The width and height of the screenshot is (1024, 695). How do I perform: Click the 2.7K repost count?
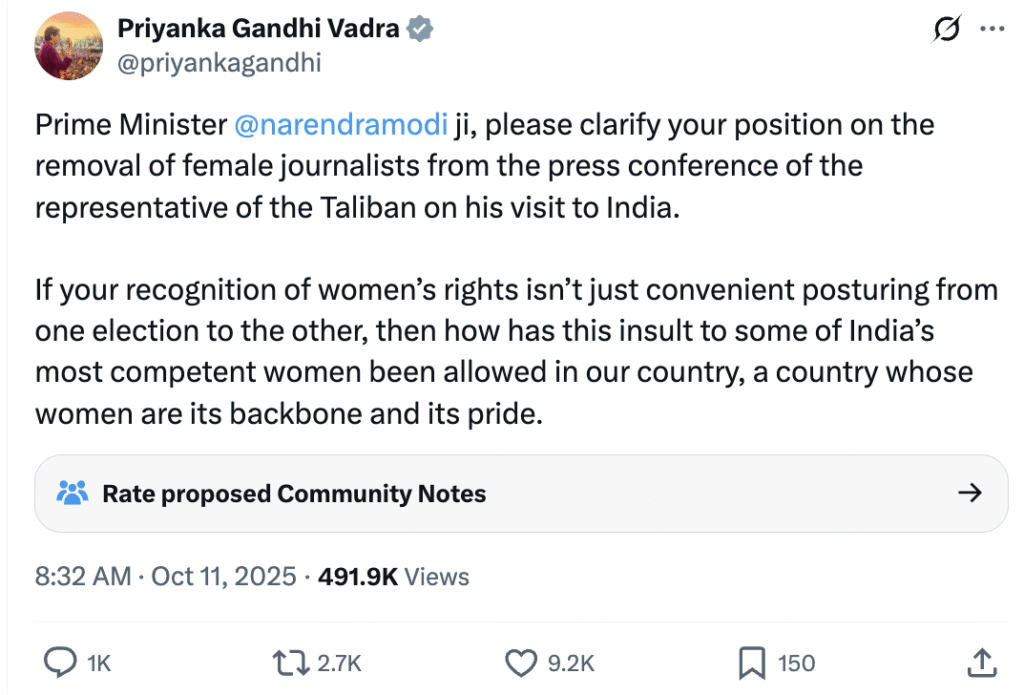point(339,663)
